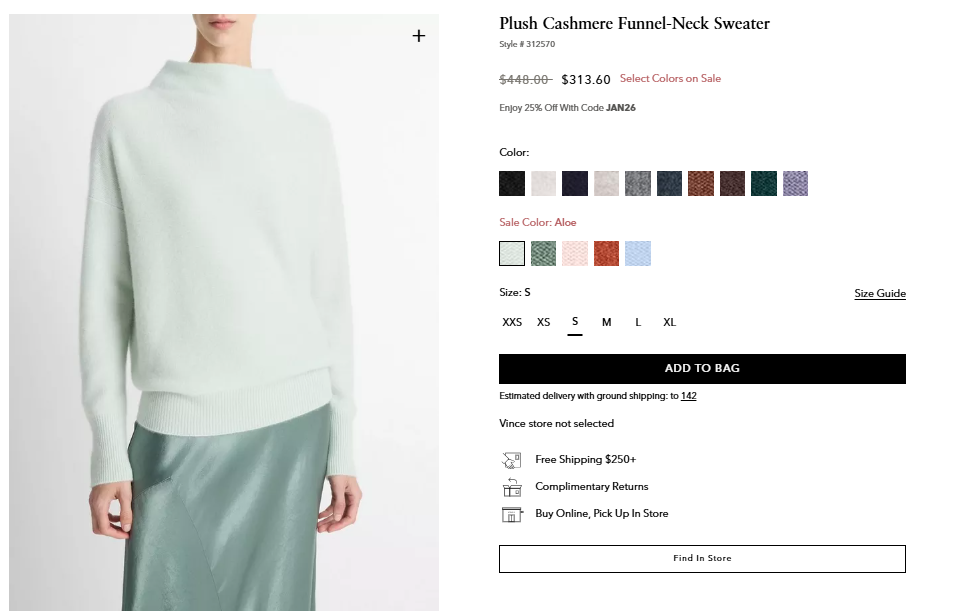Pick size M
The width and height of the screenshot is (975, 616).
[606, 322]
